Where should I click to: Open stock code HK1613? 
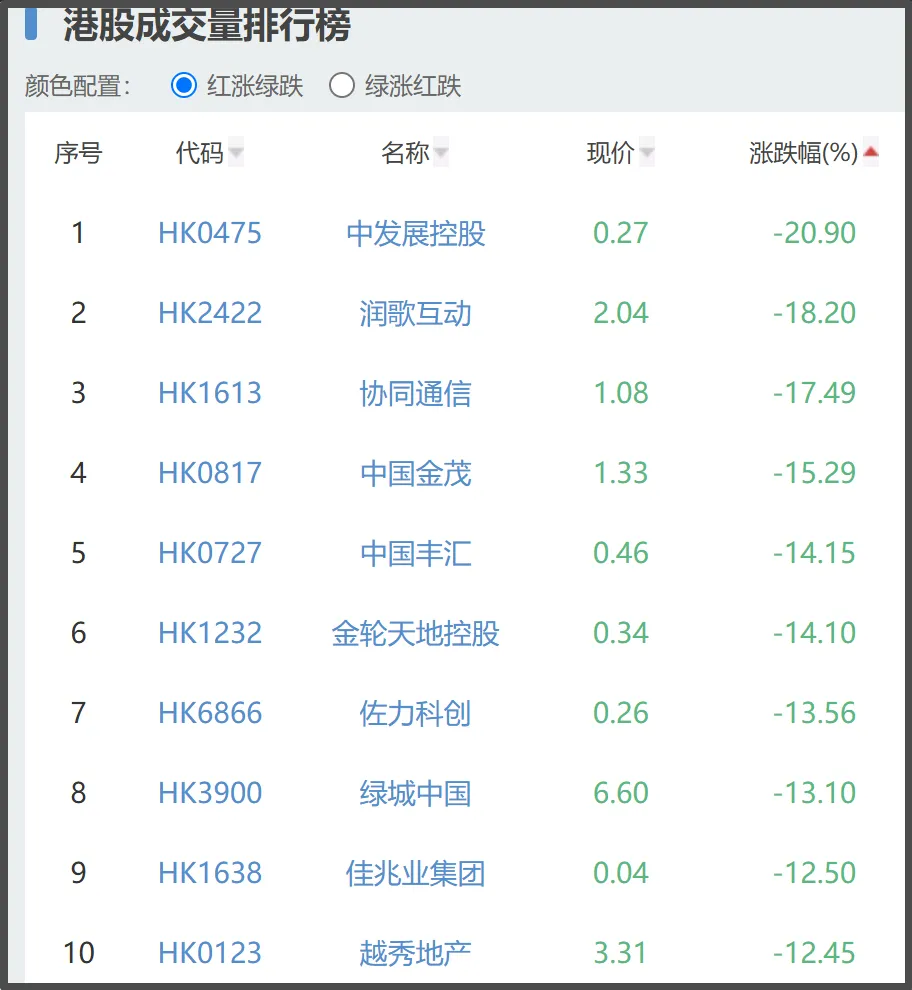click(x=210, y=393)
